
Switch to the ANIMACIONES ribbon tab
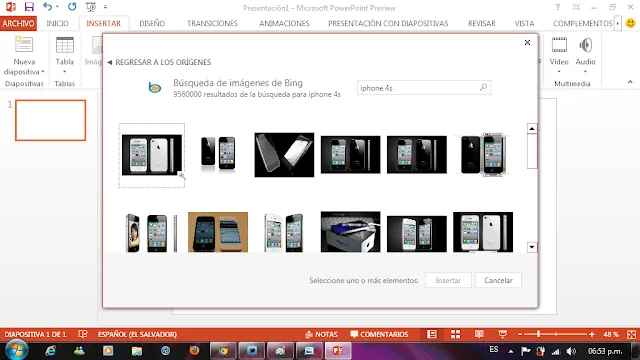(284, 23)
